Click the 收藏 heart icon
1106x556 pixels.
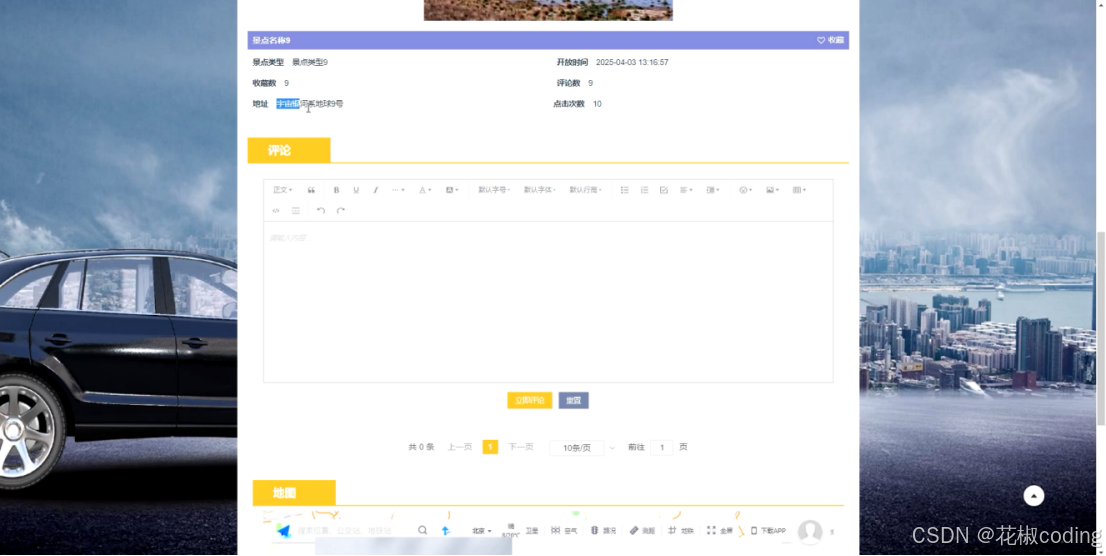coord(820,41)
